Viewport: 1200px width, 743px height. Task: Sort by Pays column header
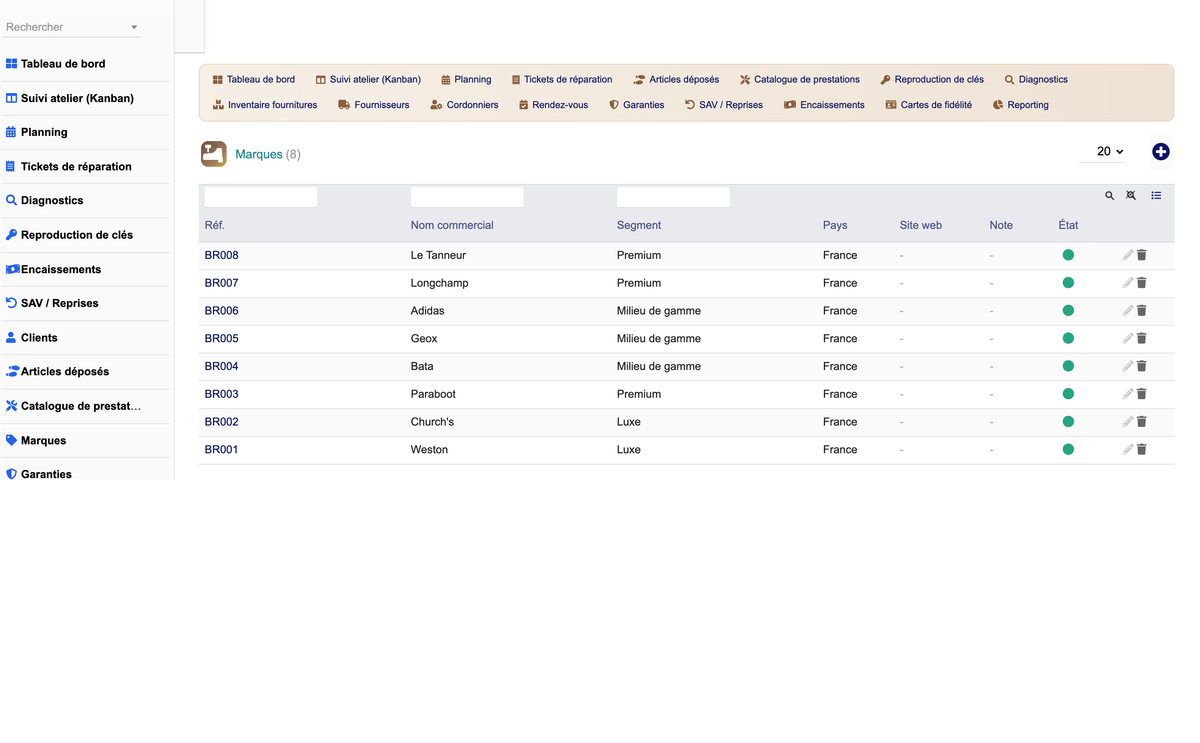[x=835, y=225]
